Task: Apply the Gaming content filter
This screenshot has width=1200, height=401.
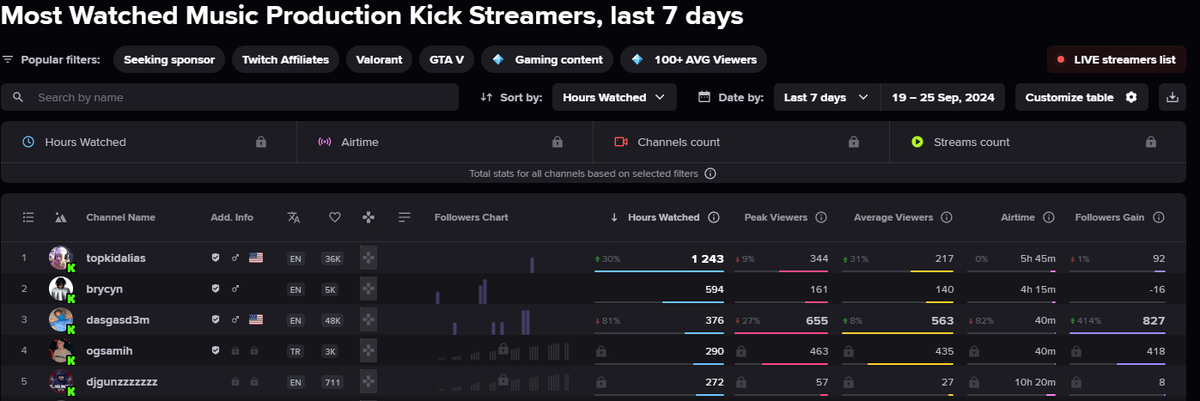Action: coord(547,59)
